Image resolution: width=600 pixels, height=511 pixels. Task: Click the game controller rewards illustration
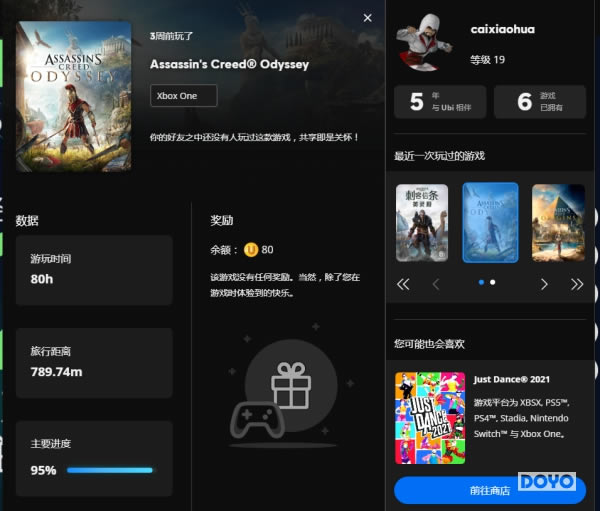coord(257,420)
